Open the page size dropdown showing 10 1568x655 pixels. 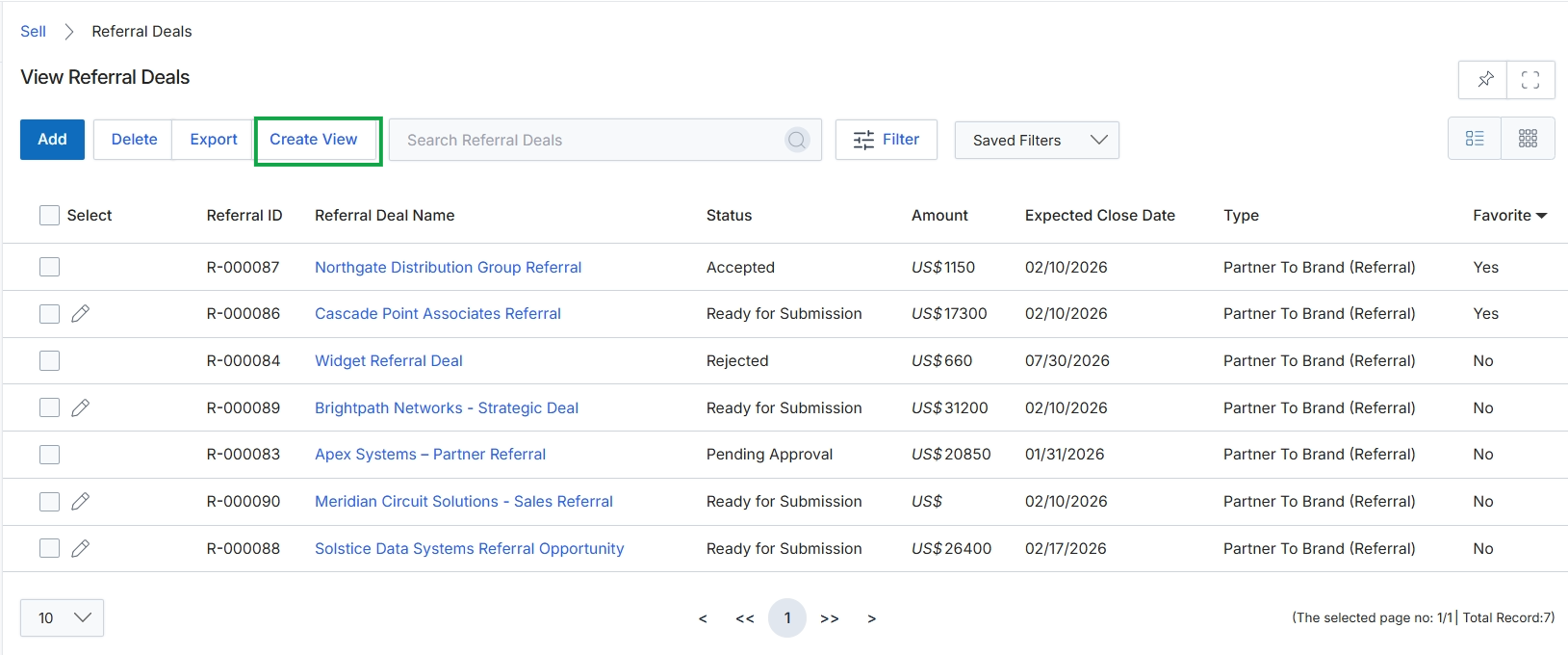pyautogui.click(x=62, y=617)
